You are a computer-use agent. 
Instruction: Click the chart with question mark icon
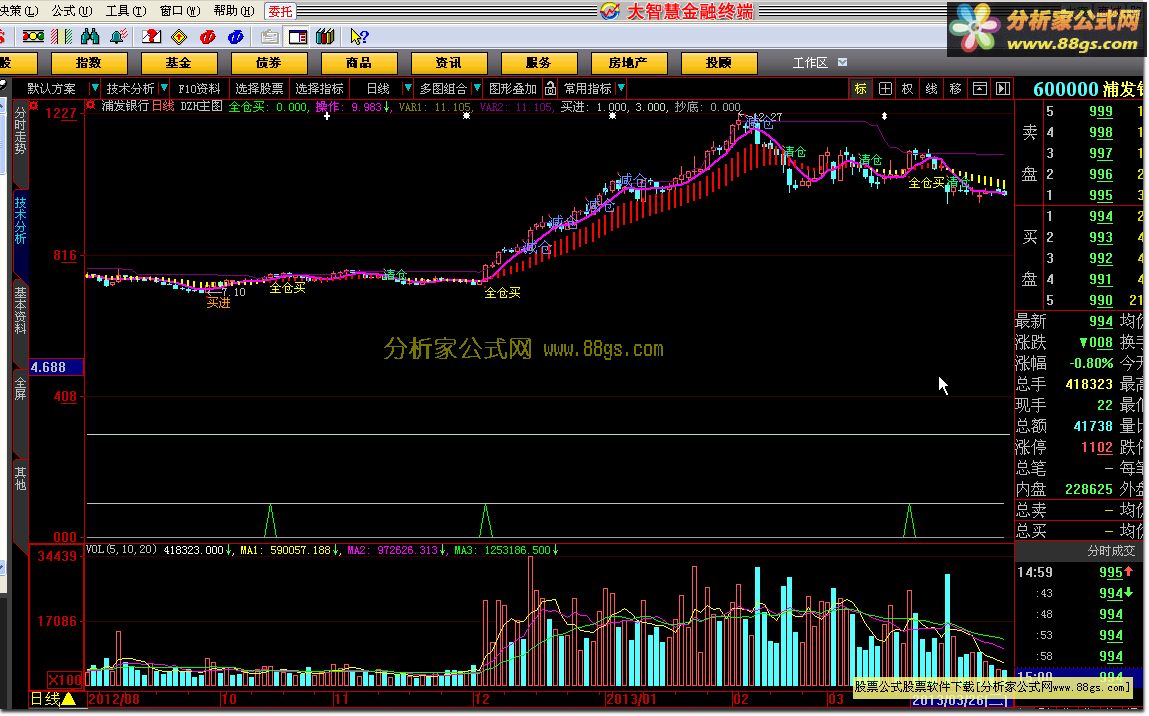tap(151, 36)
